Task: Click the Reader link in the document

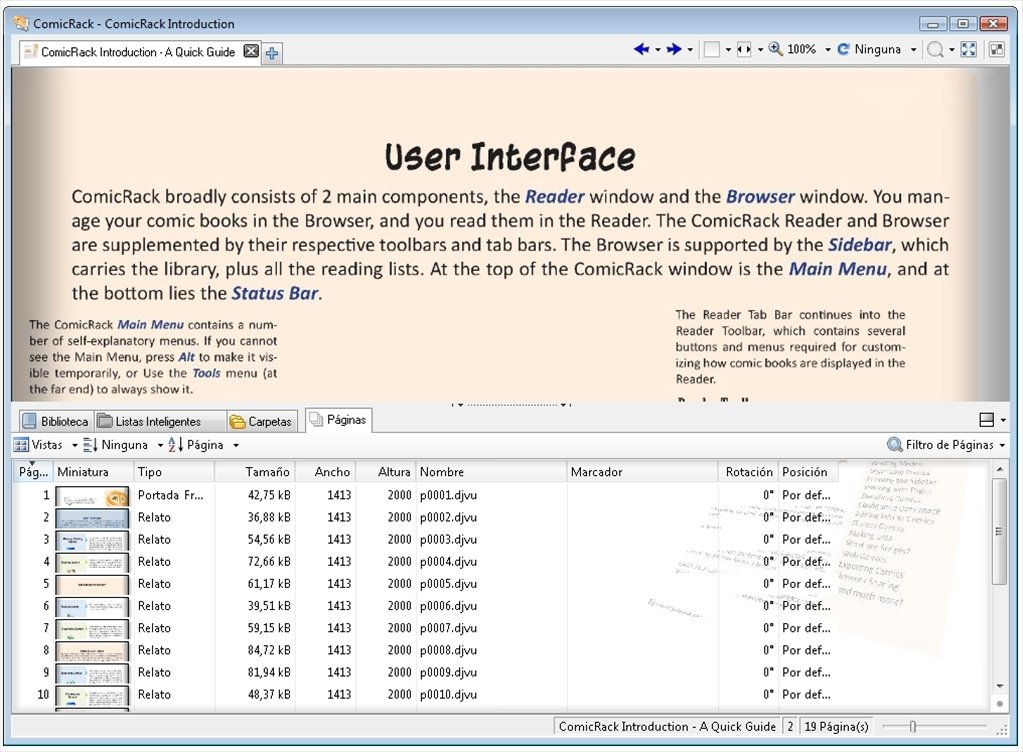Action: (555, 196)
